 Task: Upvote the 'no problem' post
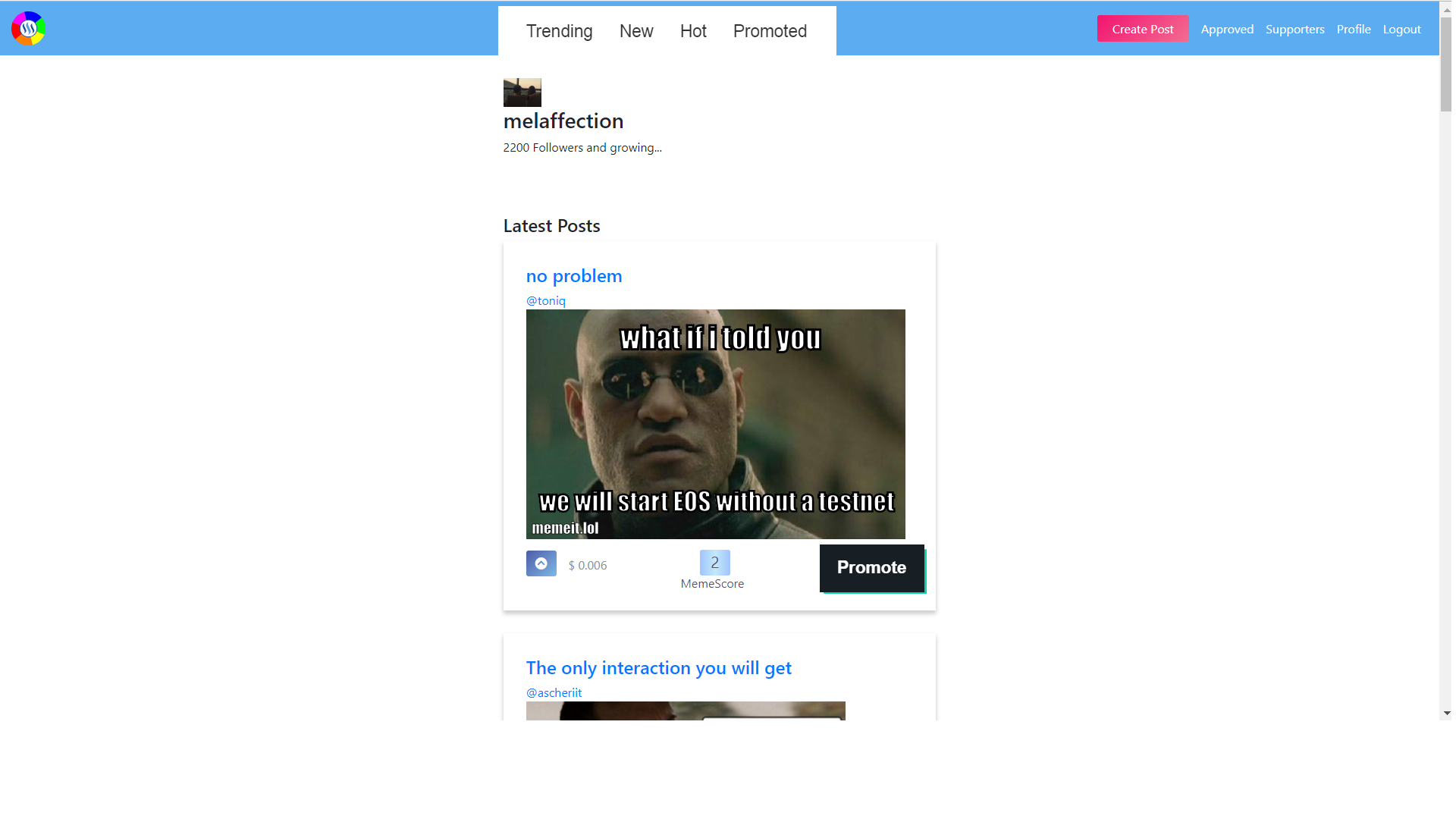pos(541,563)
